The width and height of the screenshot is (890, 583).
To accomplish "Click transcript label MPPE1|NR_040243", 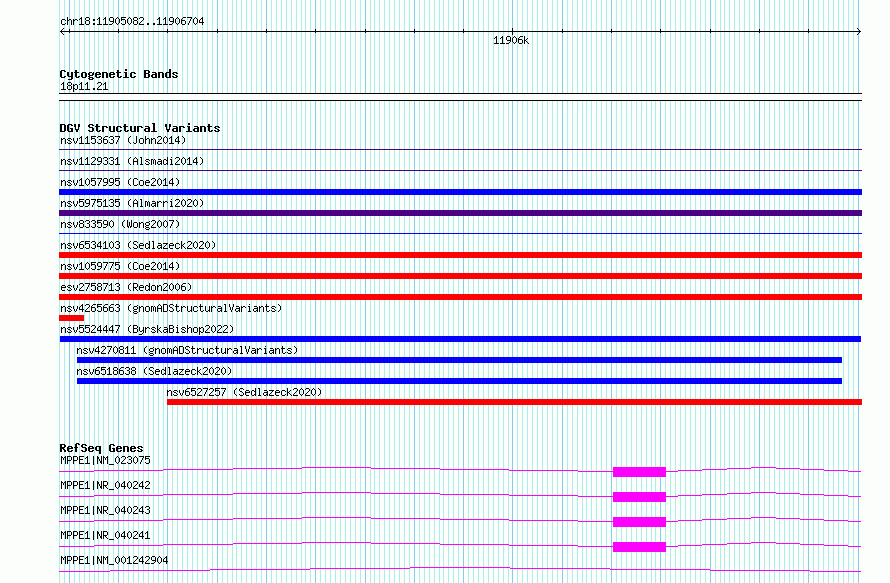I will coord(105,510).
